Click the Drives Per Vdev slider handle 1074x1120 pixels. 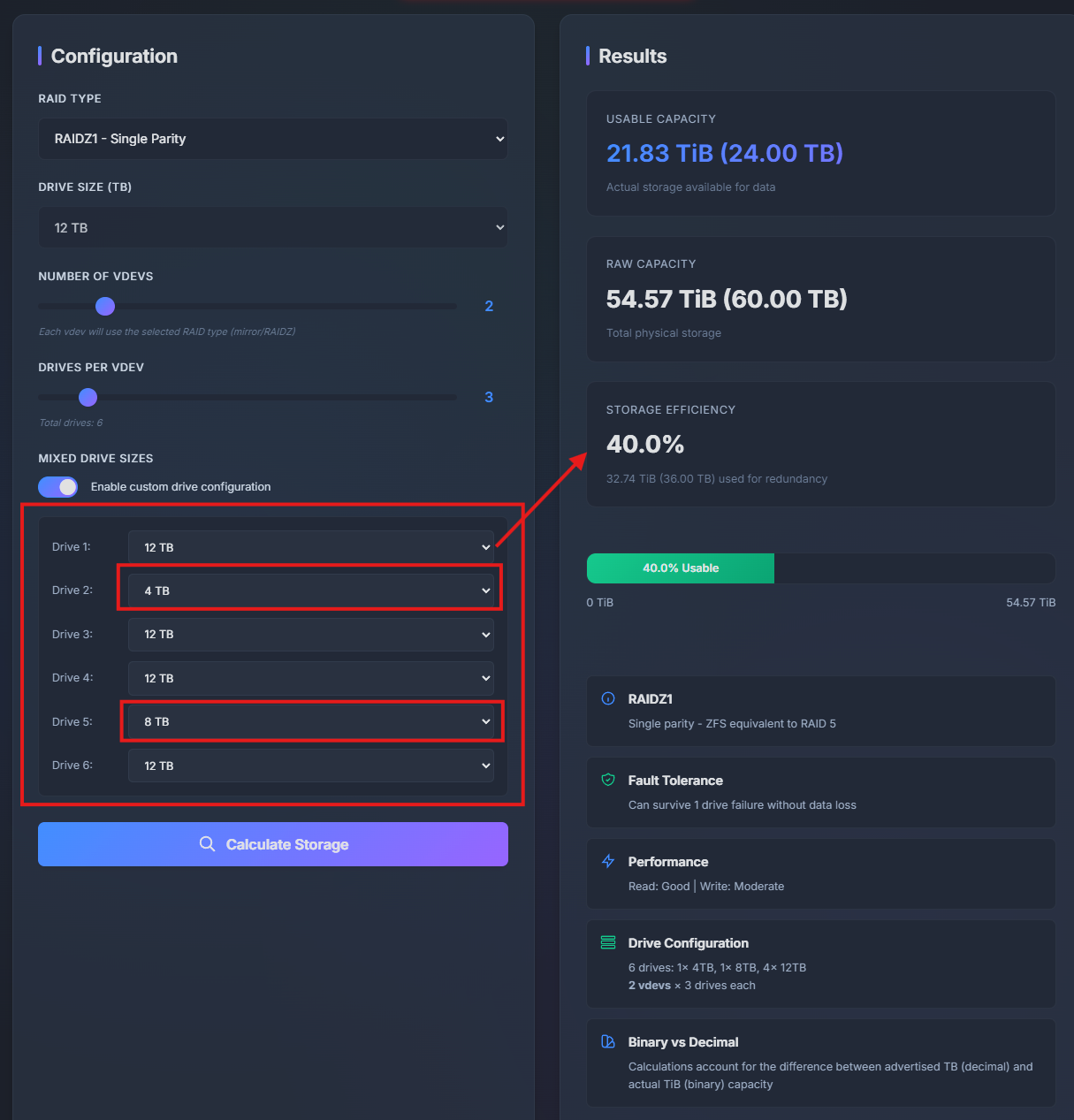[x=88, y=397]
